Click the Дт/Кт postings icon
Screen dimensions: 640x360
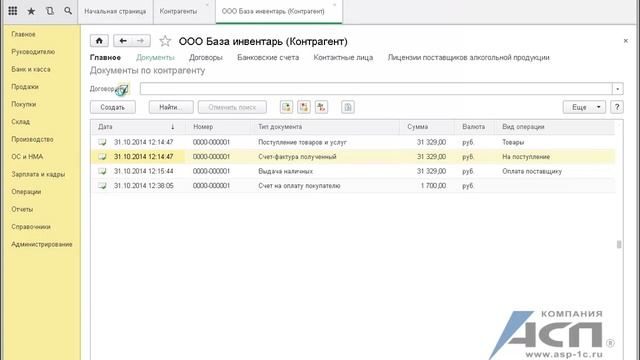(322, 107)
